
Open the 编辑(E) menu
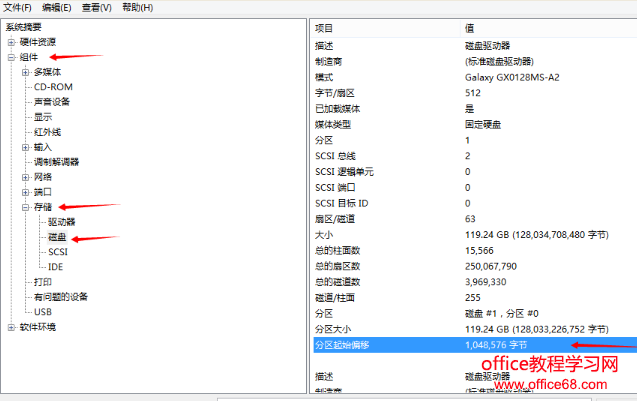pos(56,7)
